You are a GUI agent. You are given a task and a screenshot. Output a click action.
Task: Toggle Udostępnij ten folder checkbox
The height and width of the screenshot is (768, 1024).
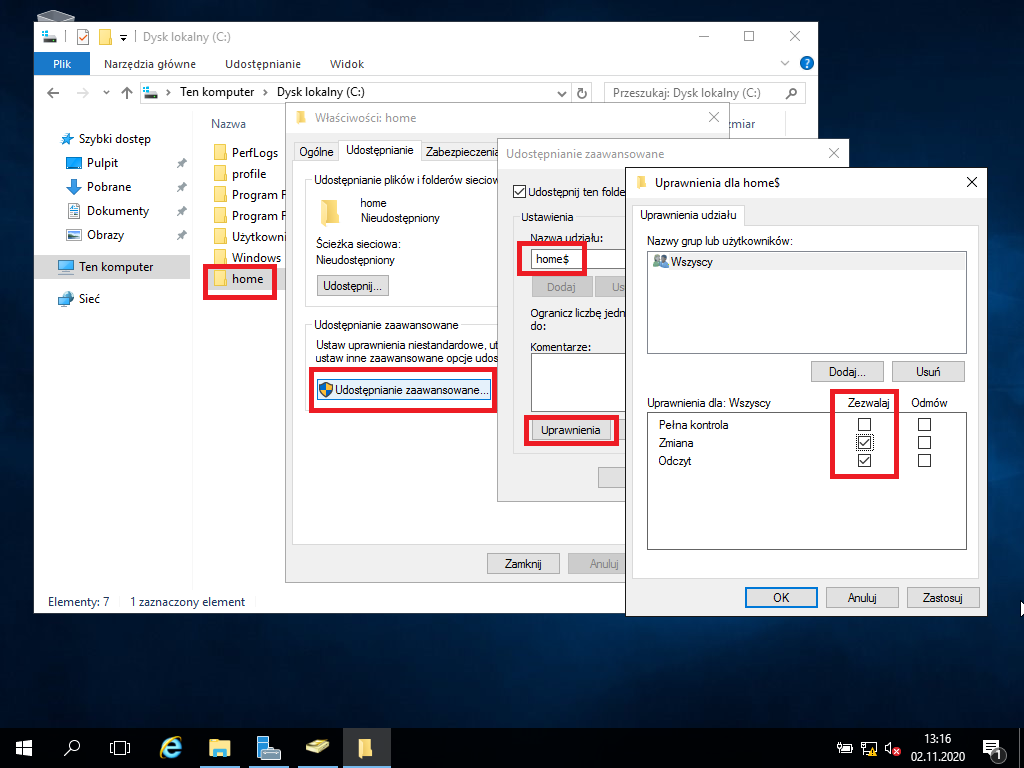(x=520, y=192)
